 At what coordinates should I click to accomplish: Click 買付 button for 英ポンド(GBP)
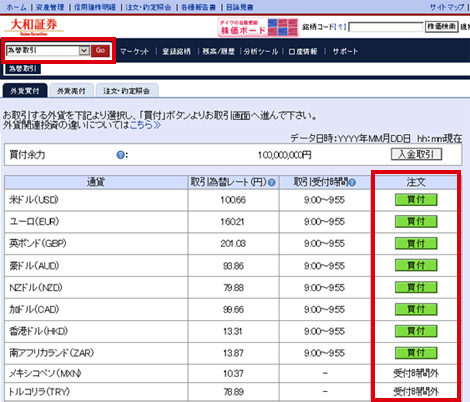click(416, 243)
